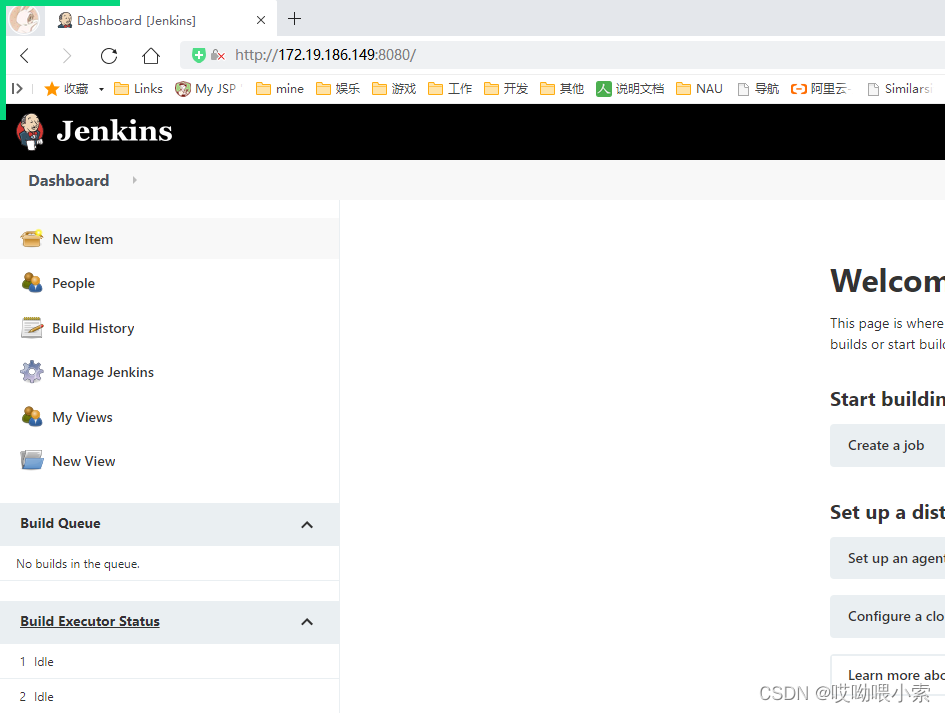945x713 pixels.
Task: Open the 其他 bookmark folder
Action: [562, 89]
